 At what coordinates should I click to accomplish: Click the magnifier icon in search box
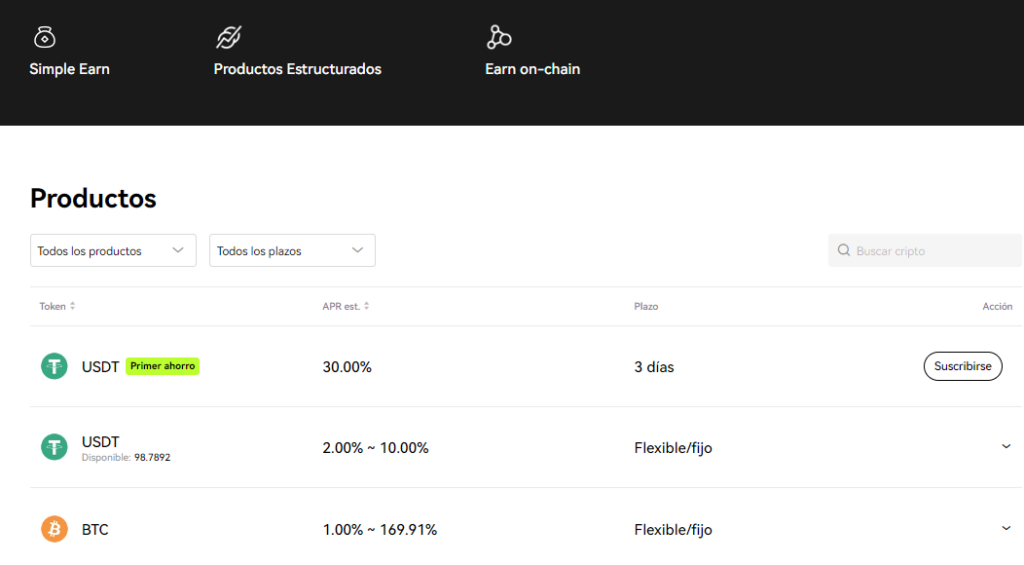click(844, 250)
